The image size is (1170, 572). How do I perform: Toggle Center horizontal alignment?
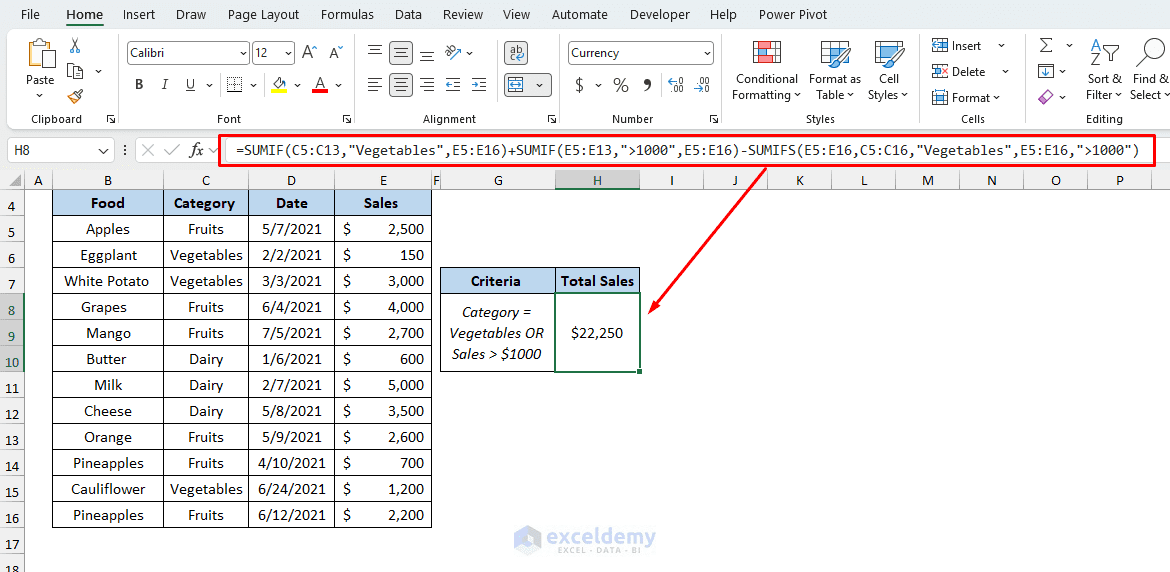pos(401,84)
